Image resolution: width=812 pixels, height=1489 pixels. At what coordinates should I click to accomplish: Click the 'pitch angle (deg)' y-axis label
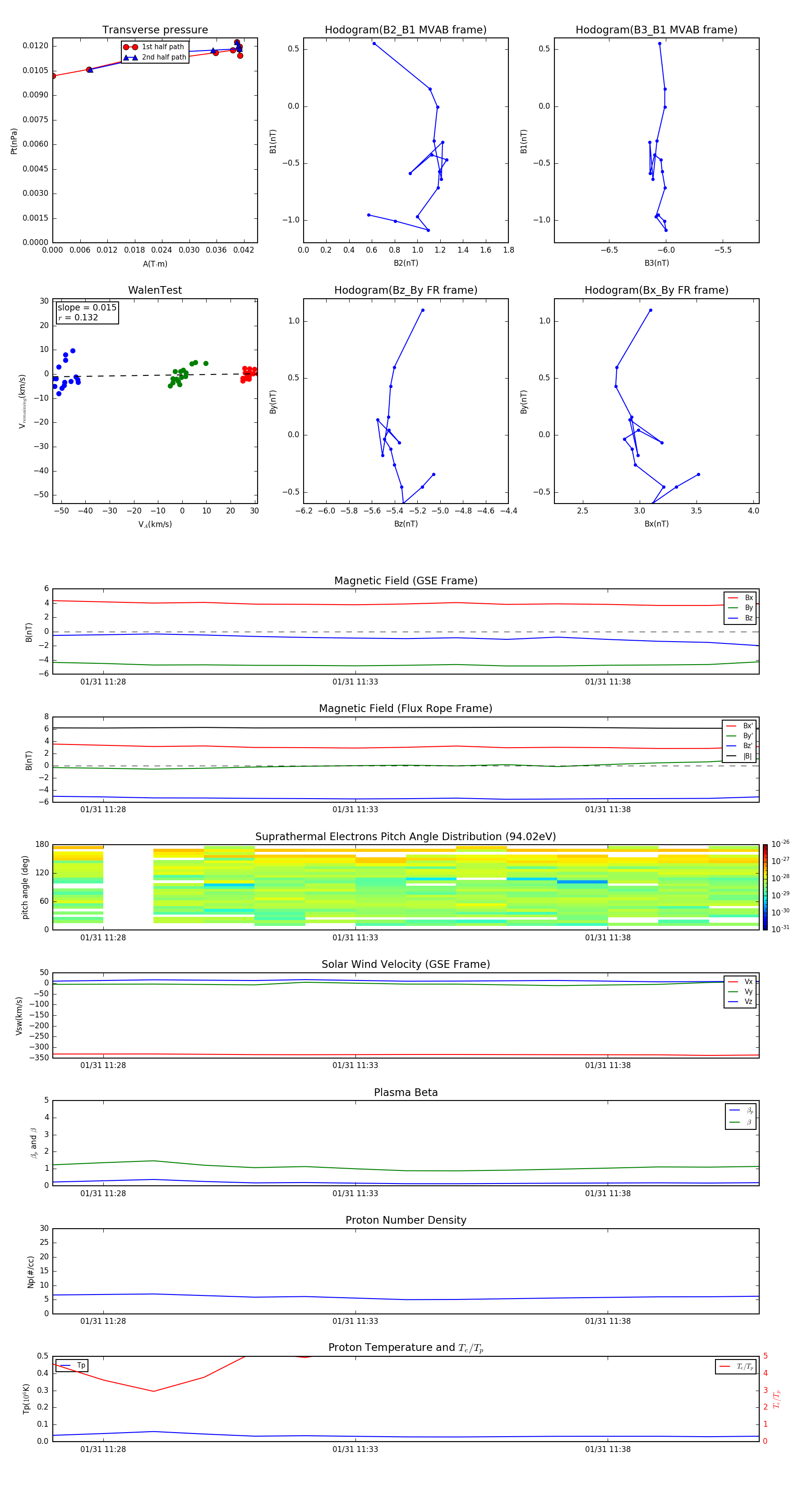point(25,887)
